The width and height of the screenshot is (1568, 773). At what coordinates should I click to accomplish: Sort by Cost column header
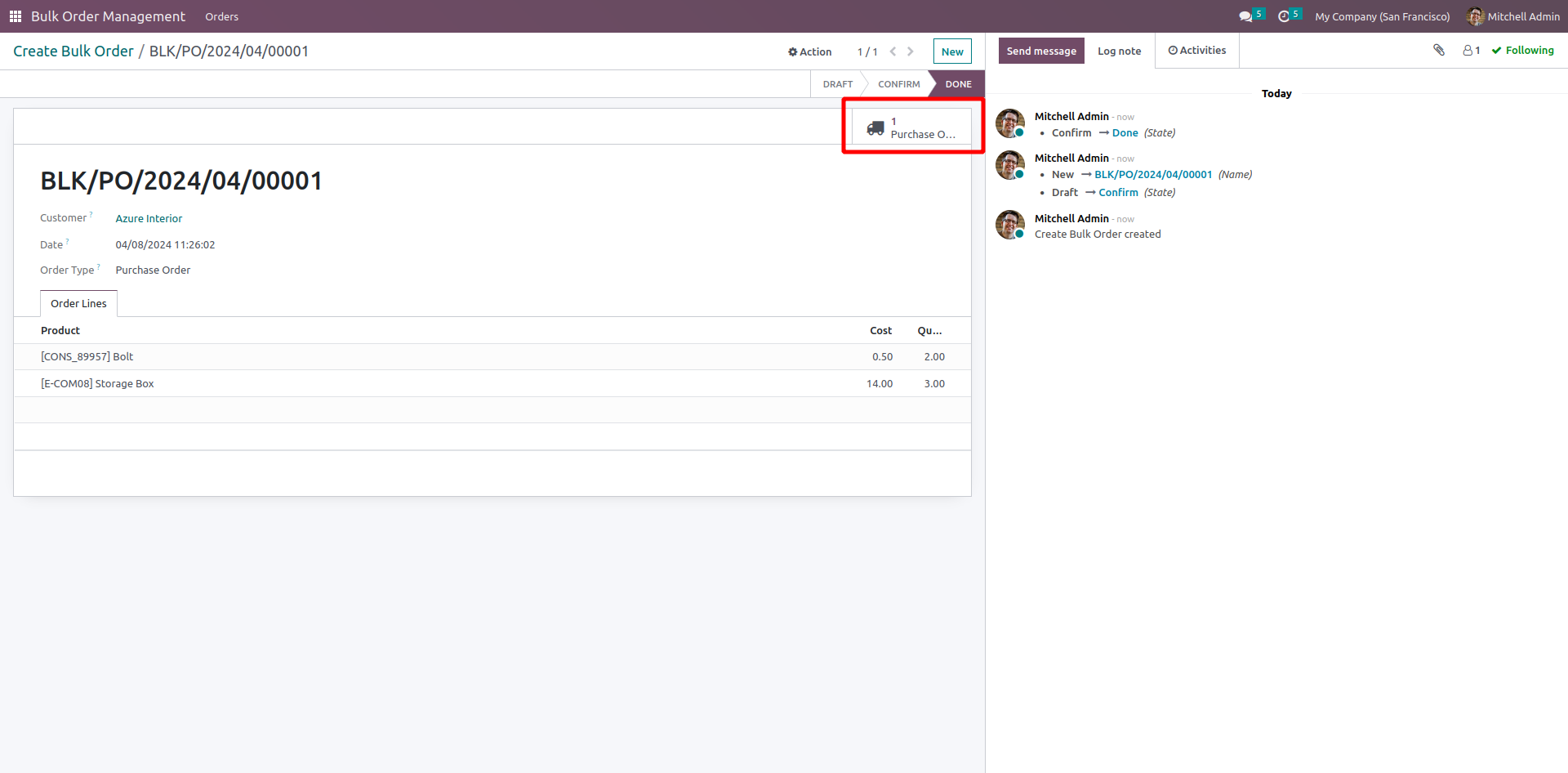coord(880,331)
